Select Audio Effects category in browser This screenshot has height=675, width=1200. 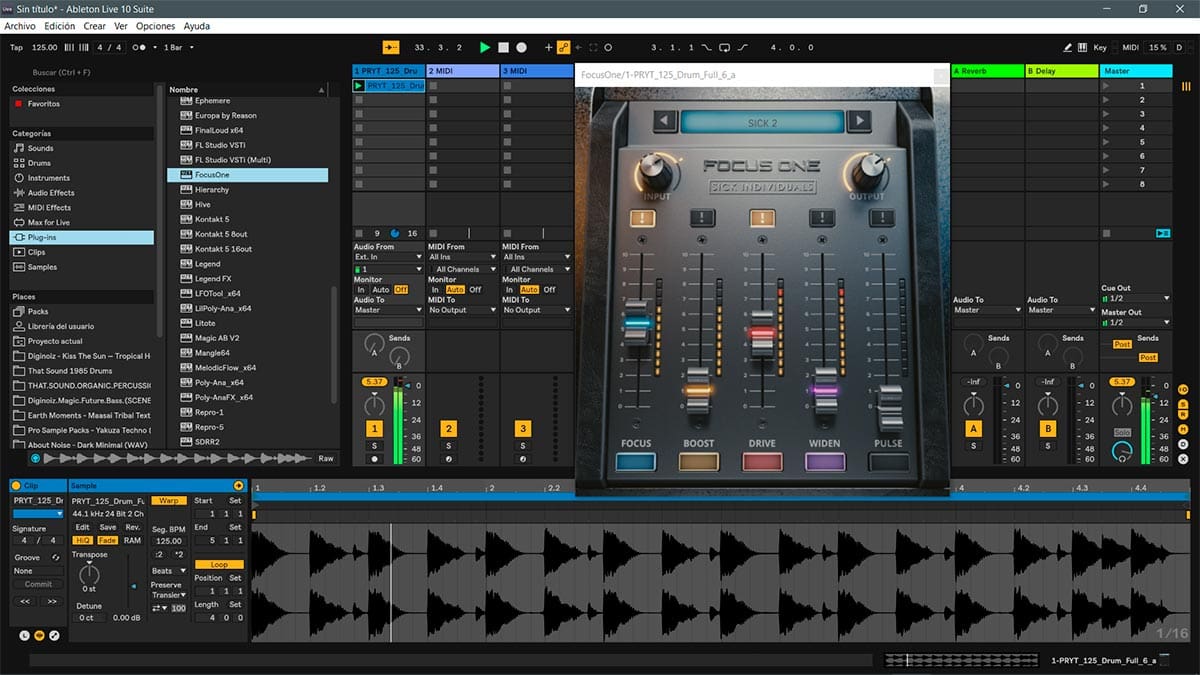pyautogui.click(x=80, y=193)
